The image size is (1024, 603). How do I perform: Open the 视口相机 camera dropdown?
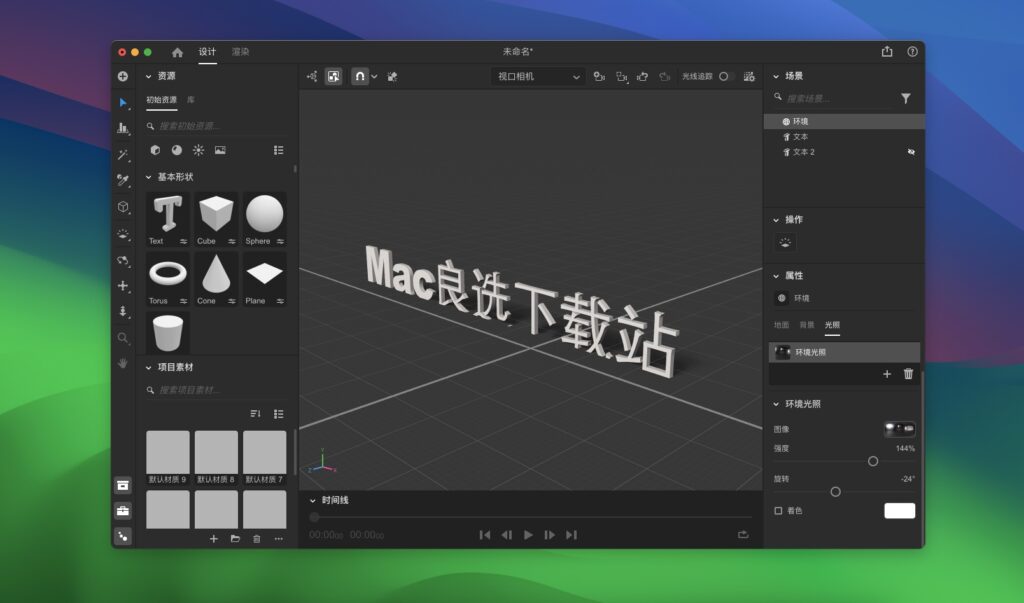point(537,76)
